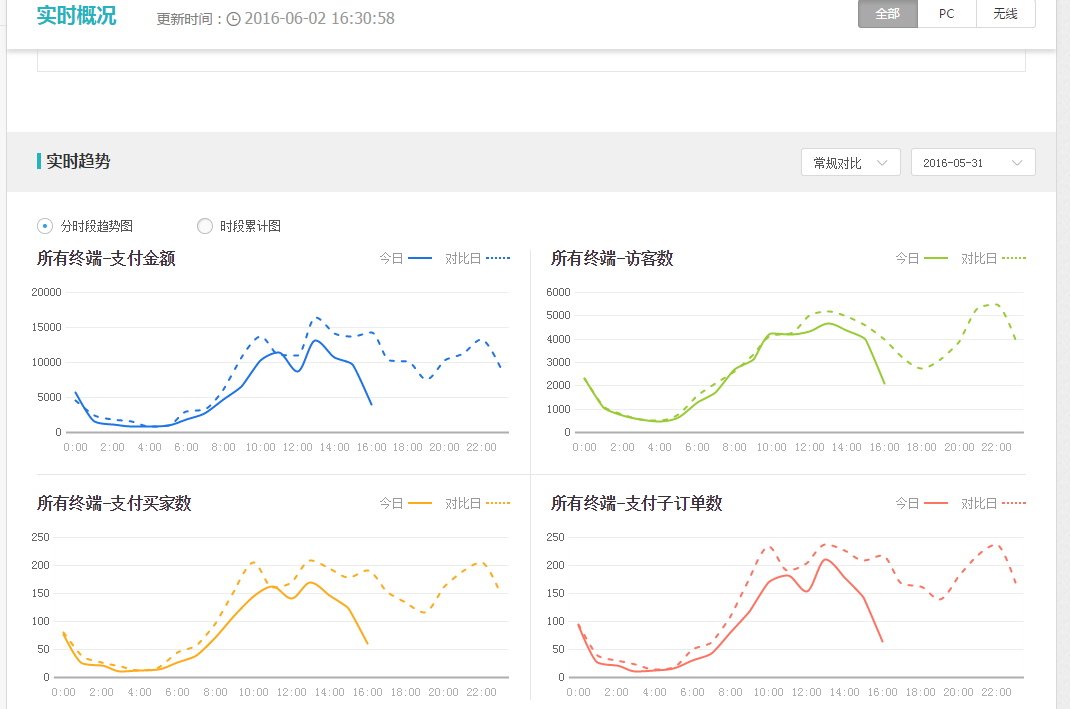
Task: Click the 所有终端-访客数 chart title
Action: pyautogui.click(x=612, y=259)
